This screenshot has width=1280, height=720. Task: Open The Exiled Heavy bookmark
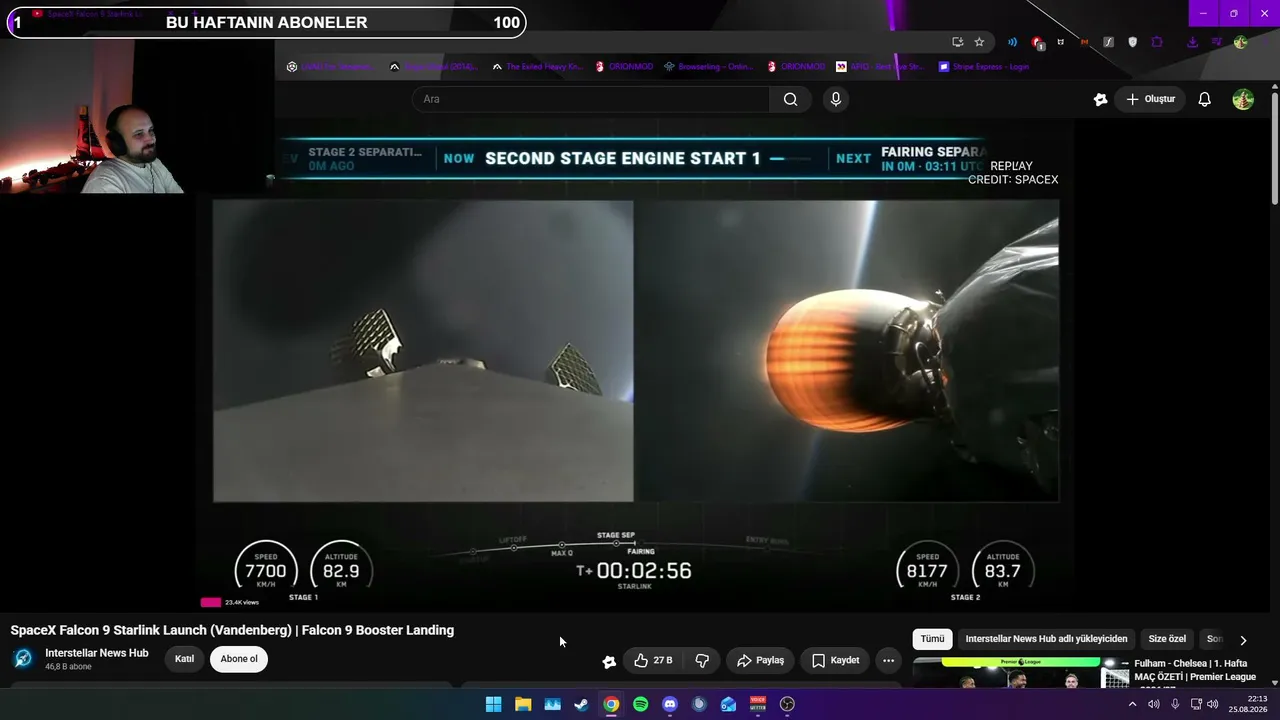point(537,67)
